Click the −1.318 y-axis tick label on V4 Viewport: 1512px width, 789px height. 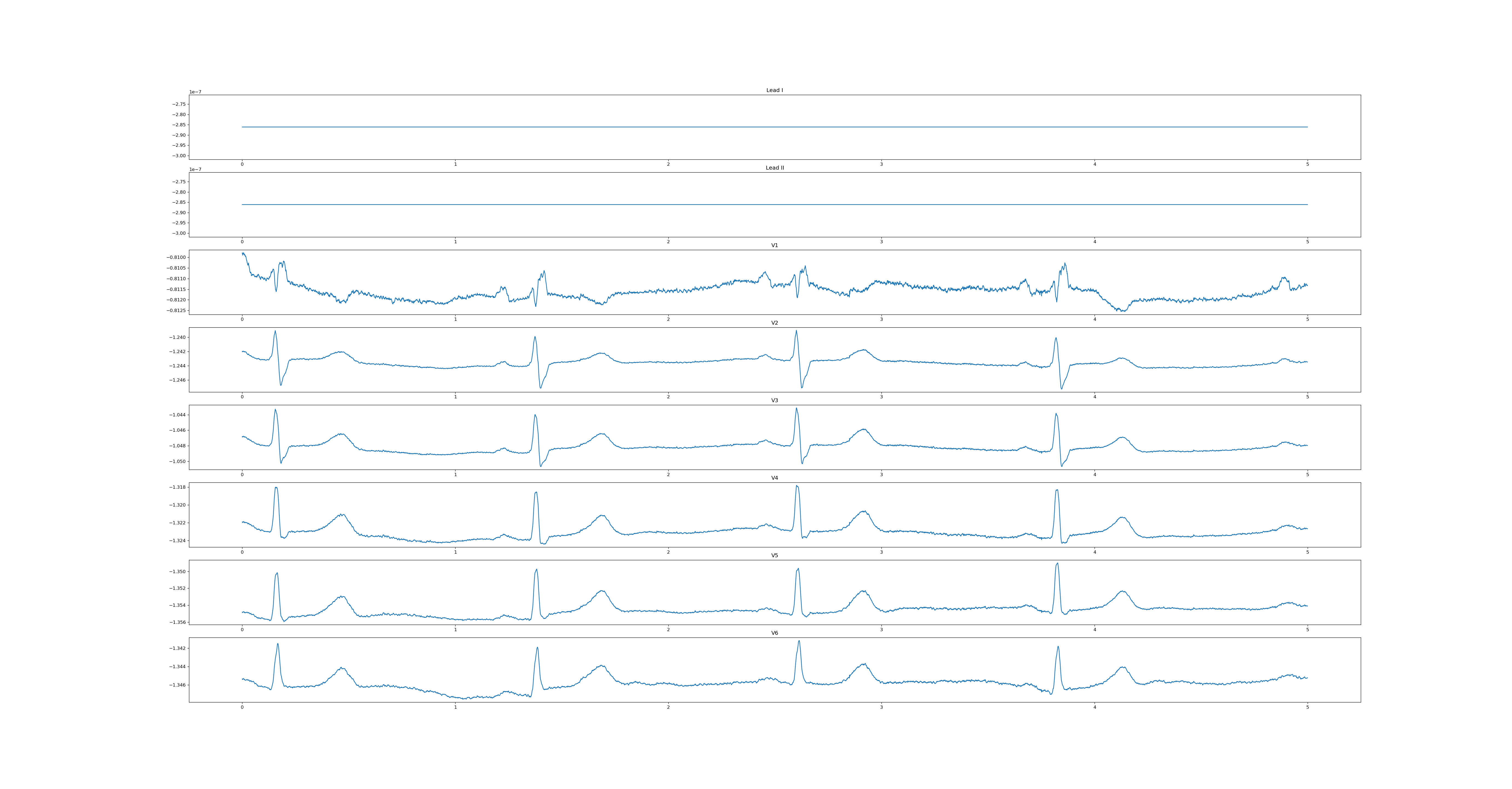coord(178,487)
